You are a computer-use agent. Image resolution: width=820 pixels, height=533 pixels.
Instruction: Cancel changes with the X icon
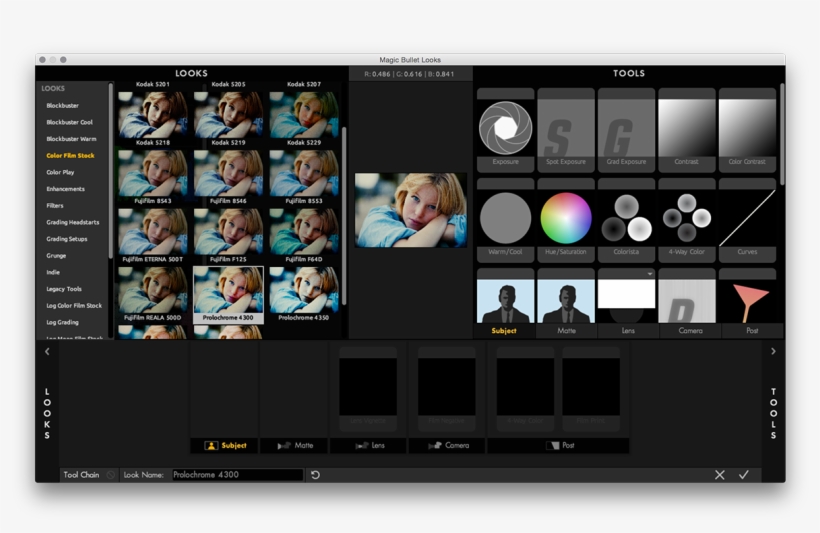720,475
